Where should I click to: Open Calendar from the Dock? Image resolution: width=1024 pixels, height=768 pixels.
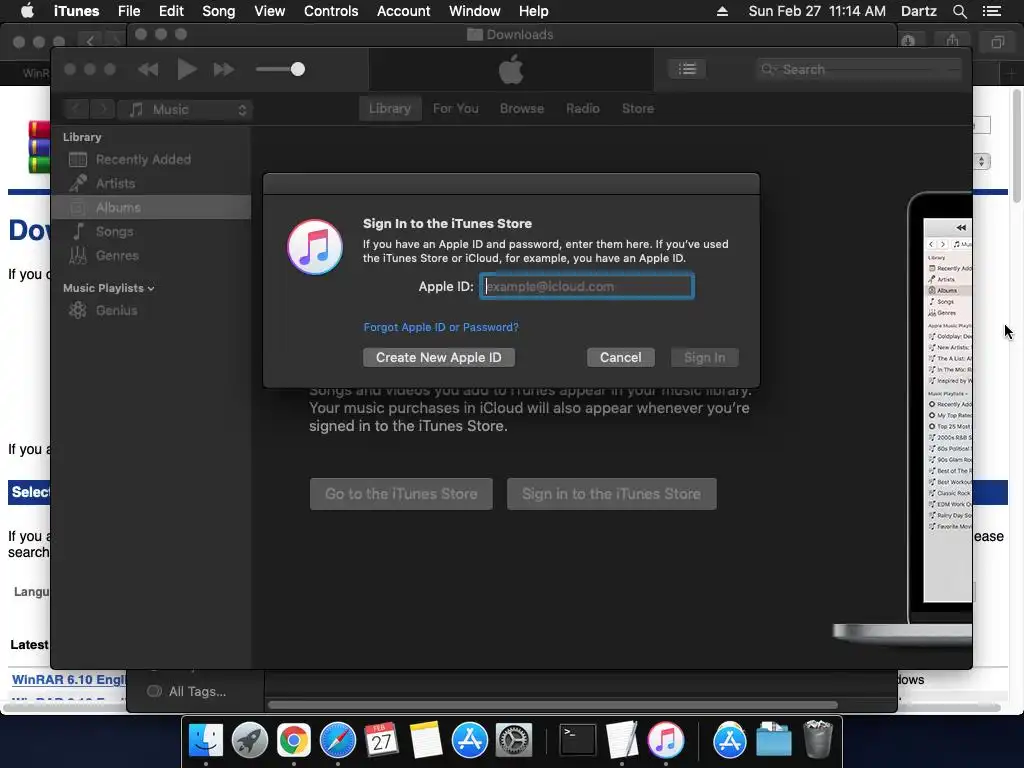(381, 741)
